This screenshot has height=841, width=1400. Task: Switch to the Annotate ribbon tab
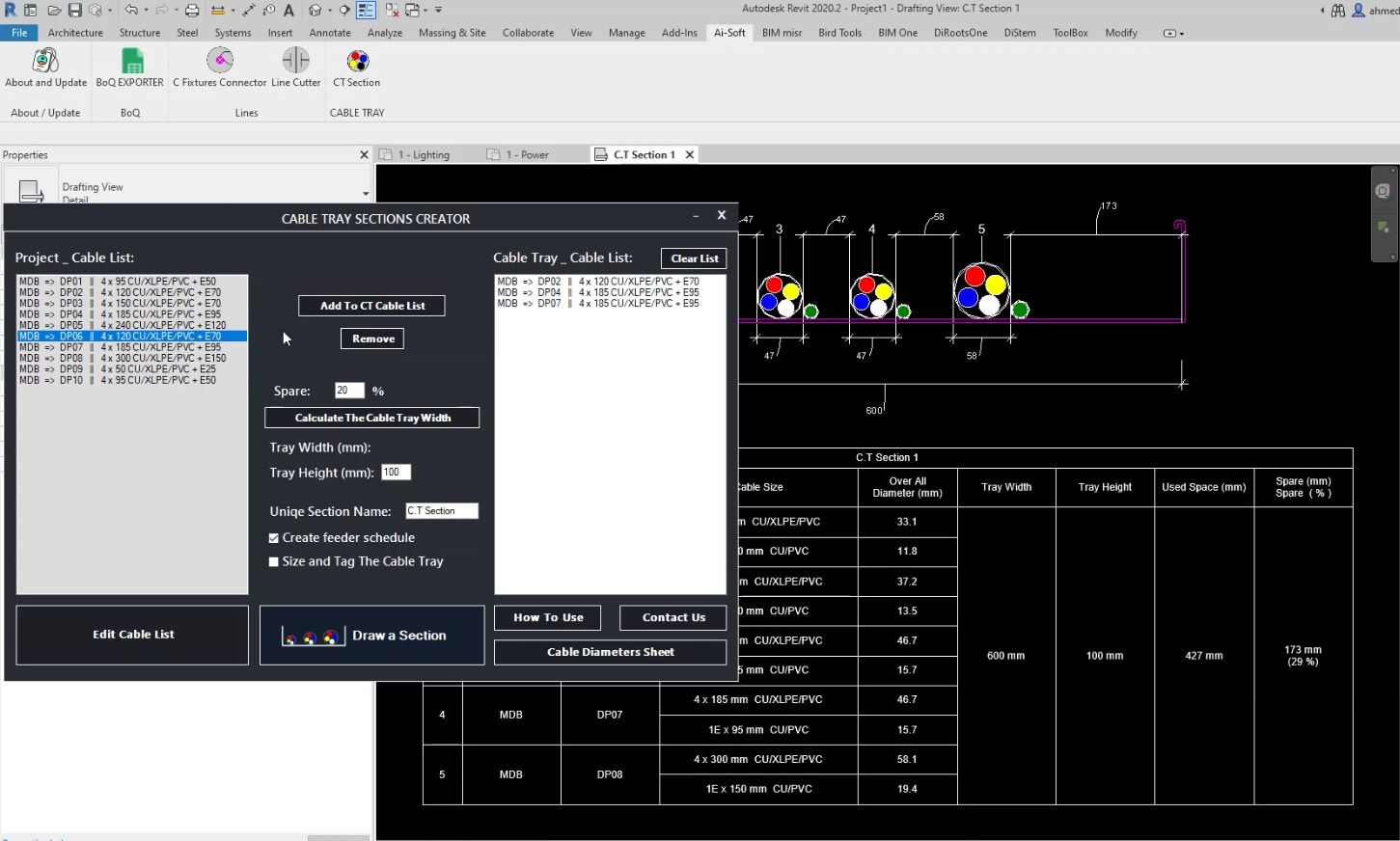(x=330, y=33)
